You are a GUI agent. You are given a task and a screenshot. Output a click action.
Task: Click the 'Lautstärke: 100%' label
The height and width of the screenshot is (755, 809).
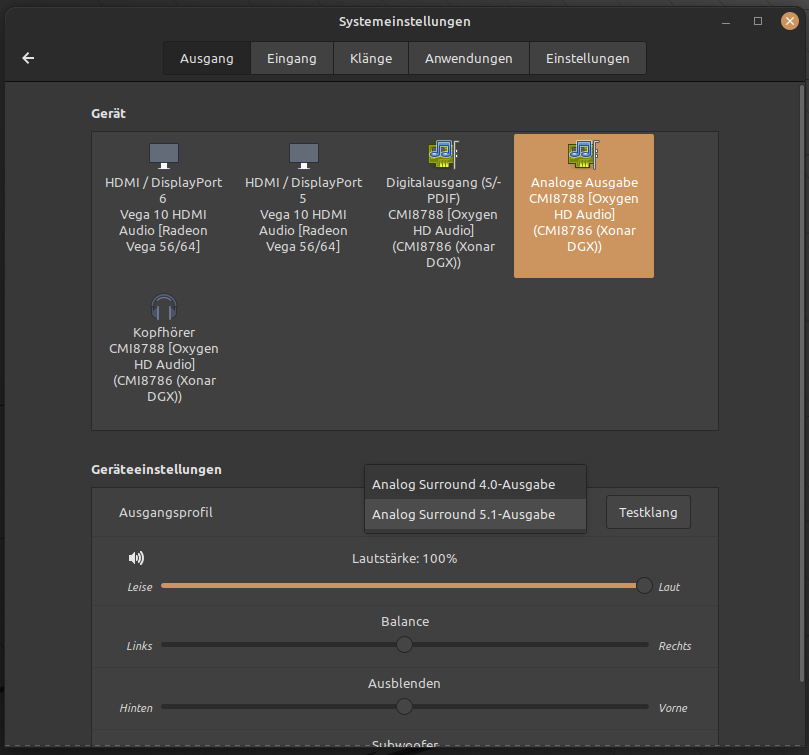(404, 558)
